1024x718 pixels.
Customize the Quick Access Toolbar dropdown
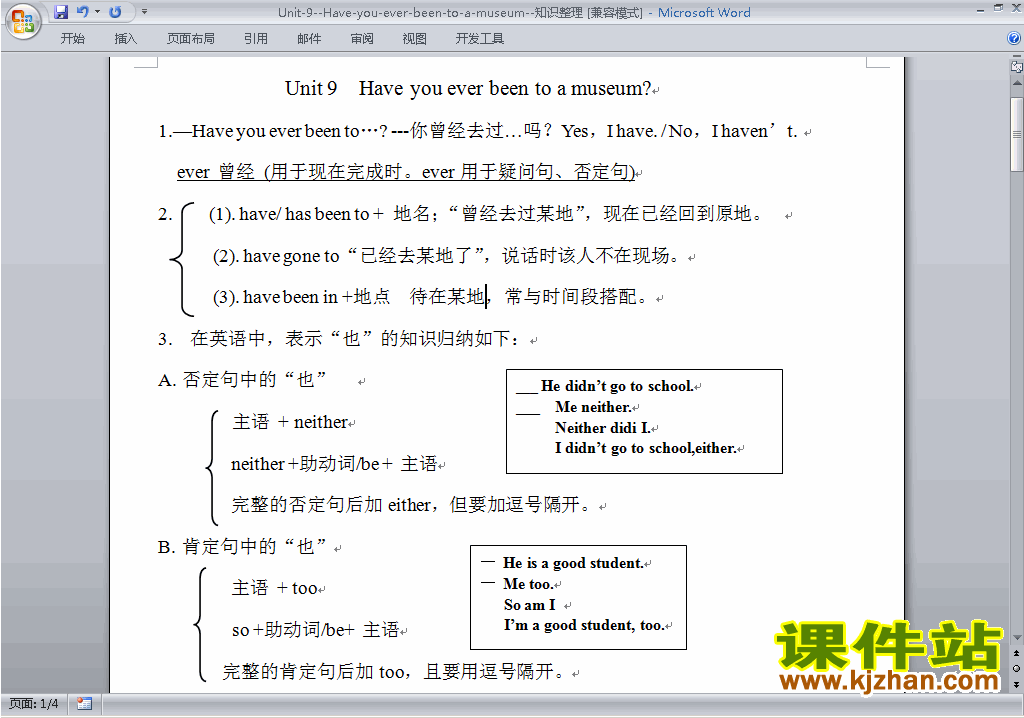click(x=144, y=12)
